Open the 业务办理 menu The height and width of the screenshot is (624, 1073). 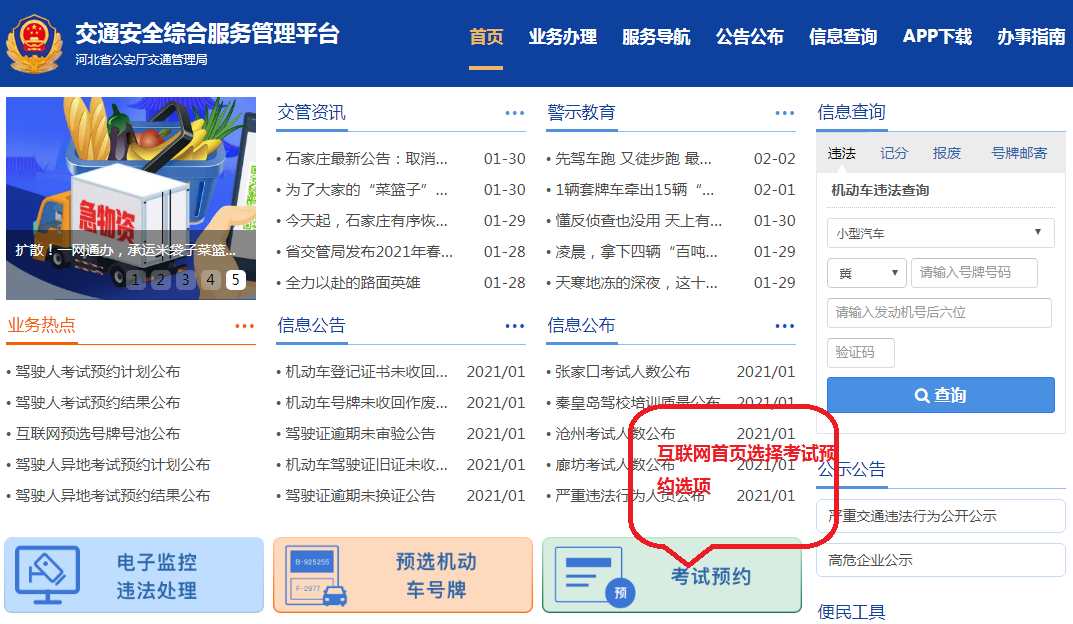563,36
